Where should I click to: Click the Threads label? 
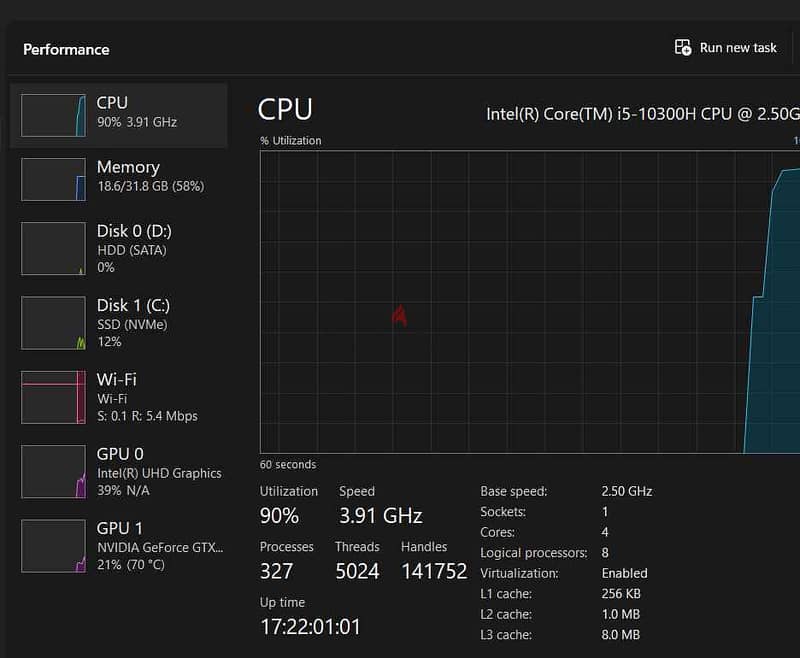click(x=357, y=547)
